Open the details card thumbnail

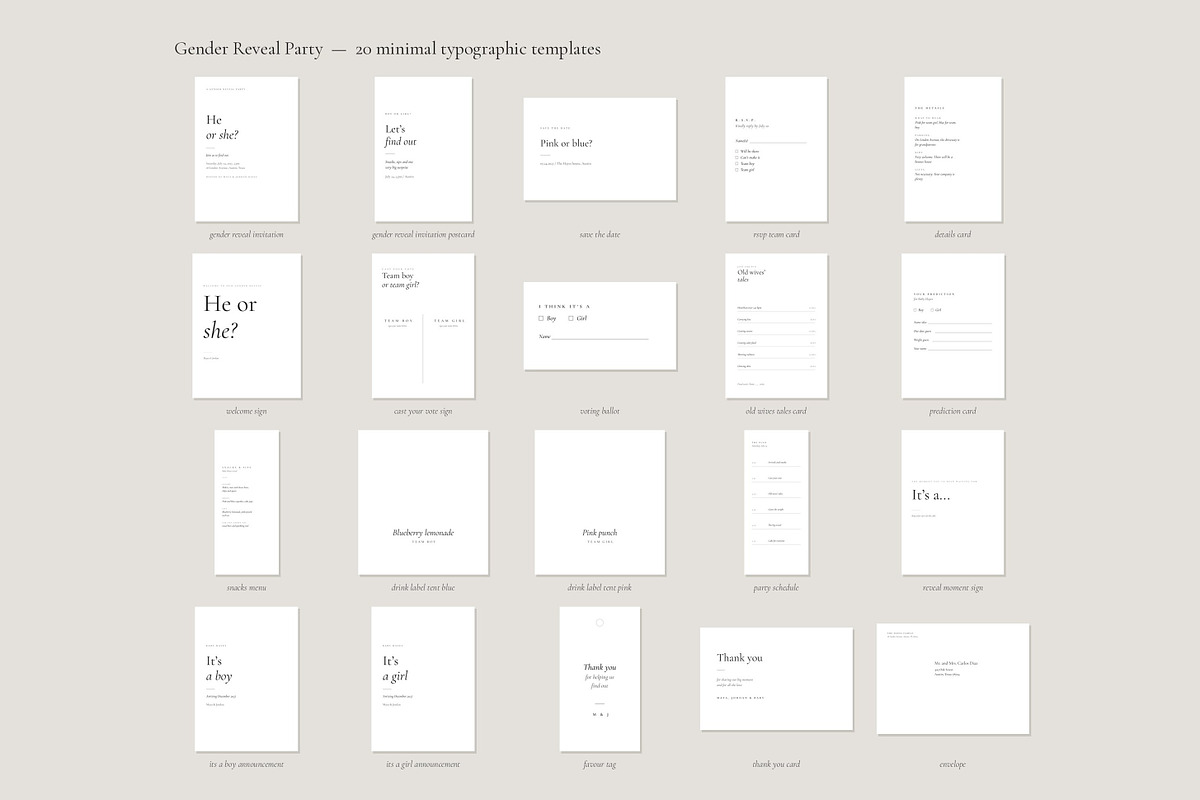pos(953,149)
